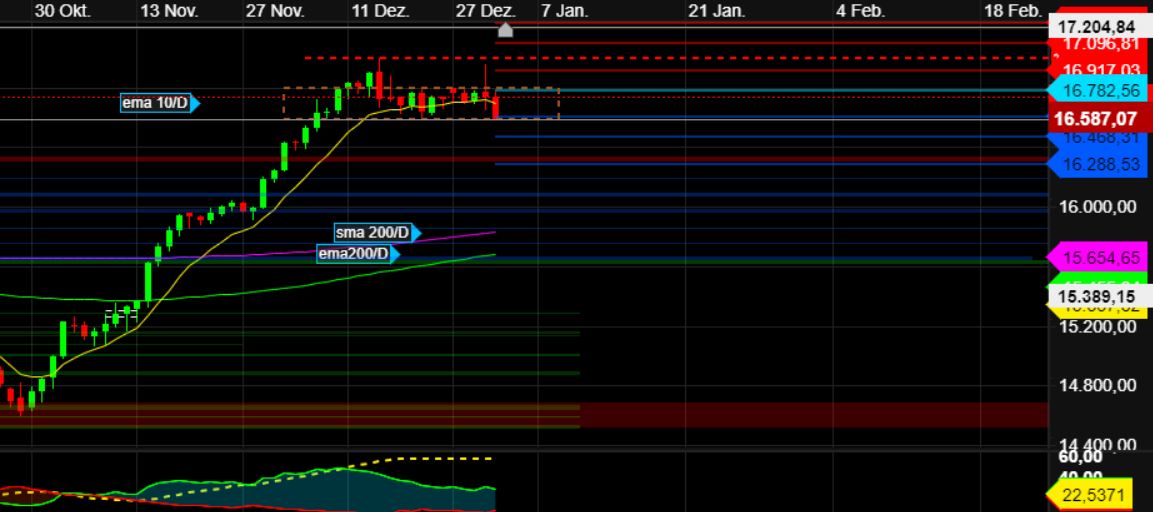Click the 60,00 indicator axis label

tap(1081, 458)
